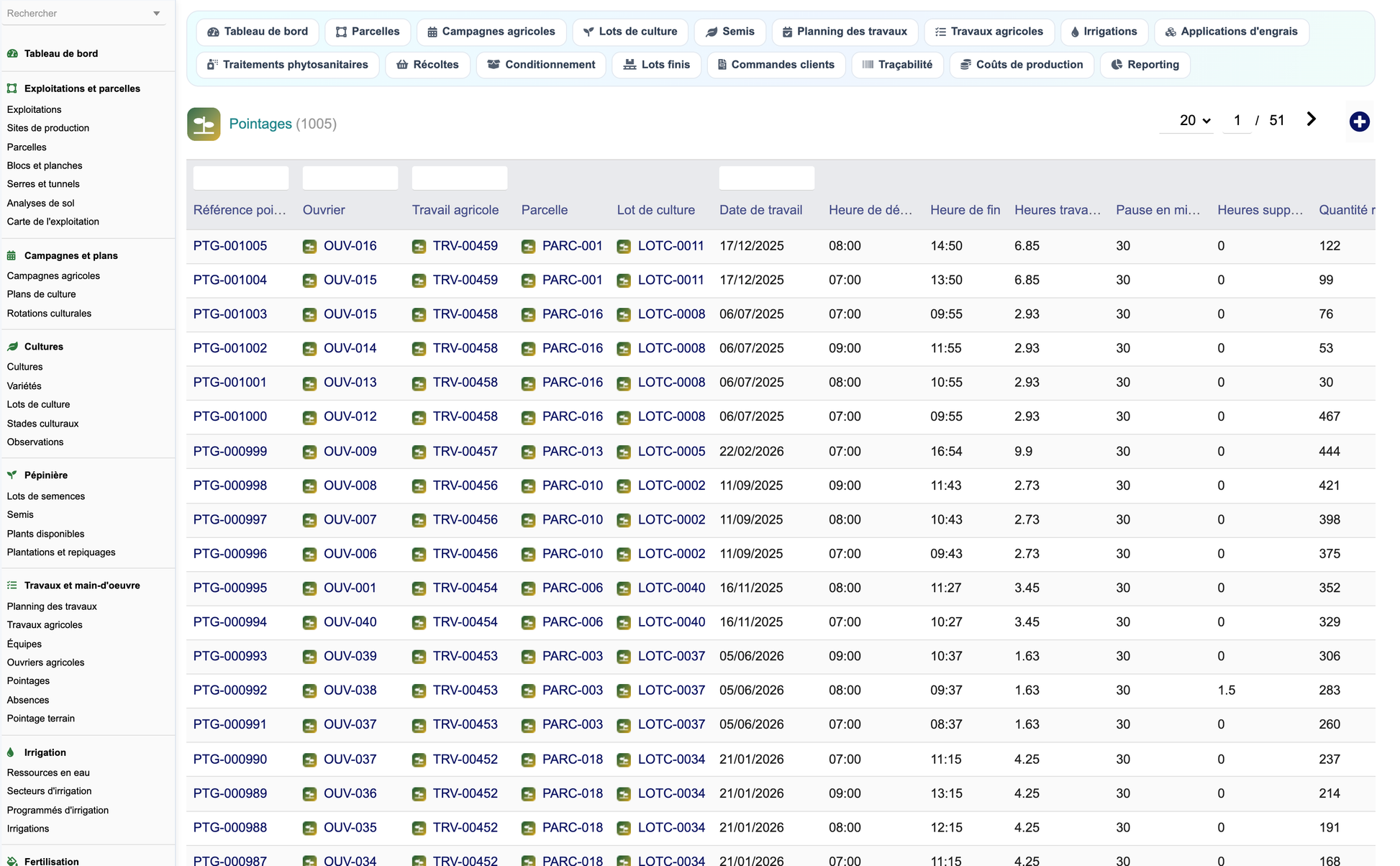Click the icon beside LOTC-0040 in PTG-000994 row
This screenshot has height=866, width=1400.
624,623
